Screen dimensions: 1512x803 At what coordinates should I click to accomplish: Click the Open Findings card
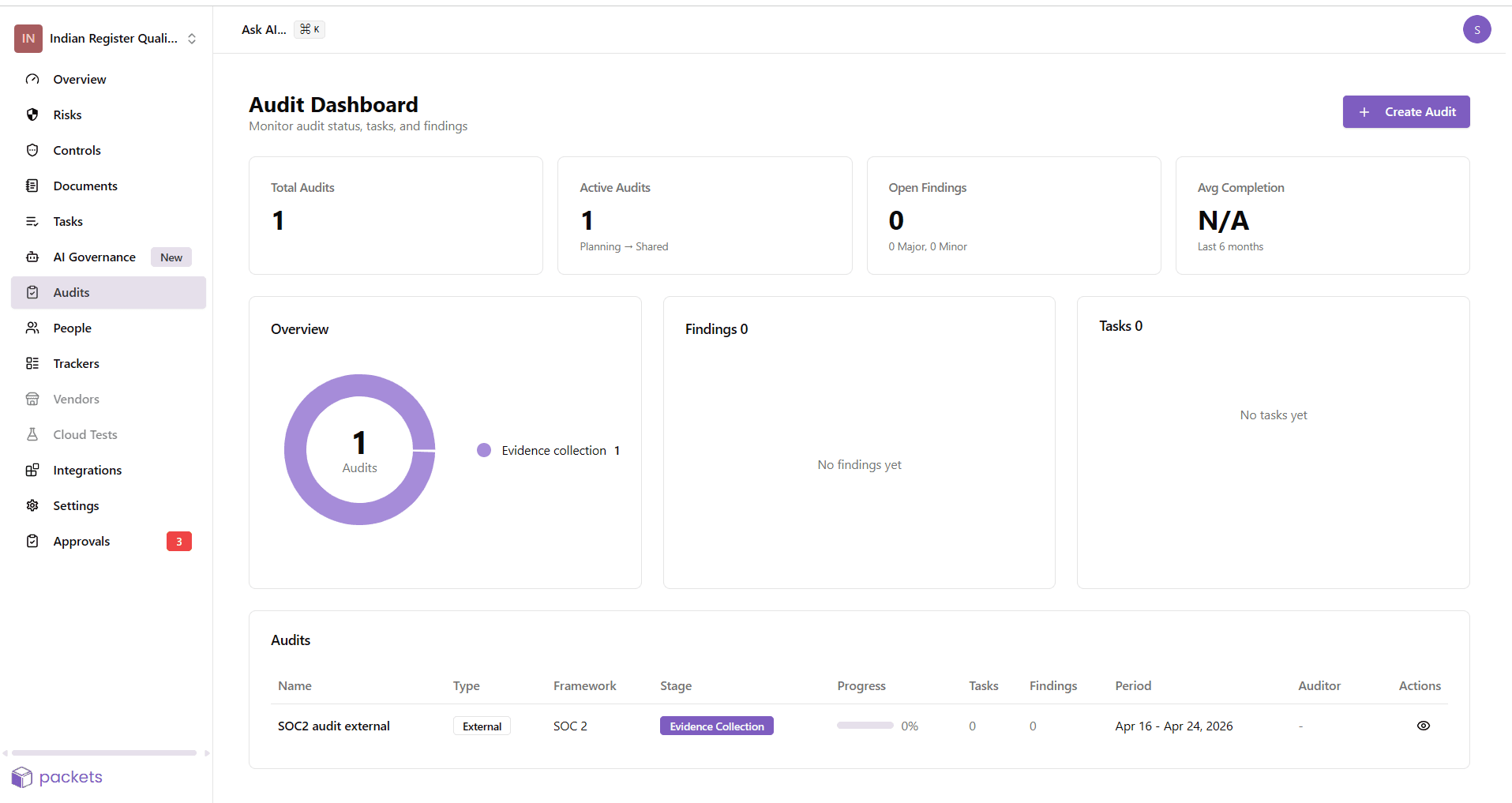click(x=1014, y=216)
